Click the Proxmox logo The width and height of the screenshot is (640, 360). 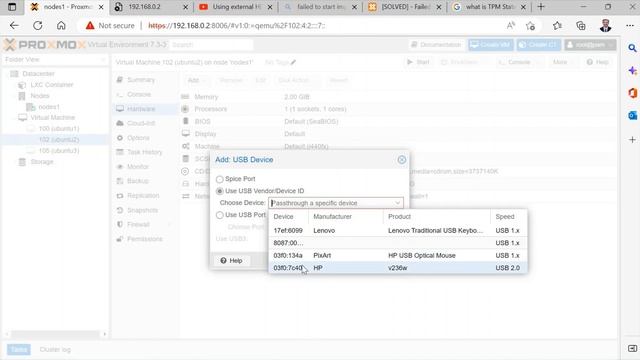(45, 44)
